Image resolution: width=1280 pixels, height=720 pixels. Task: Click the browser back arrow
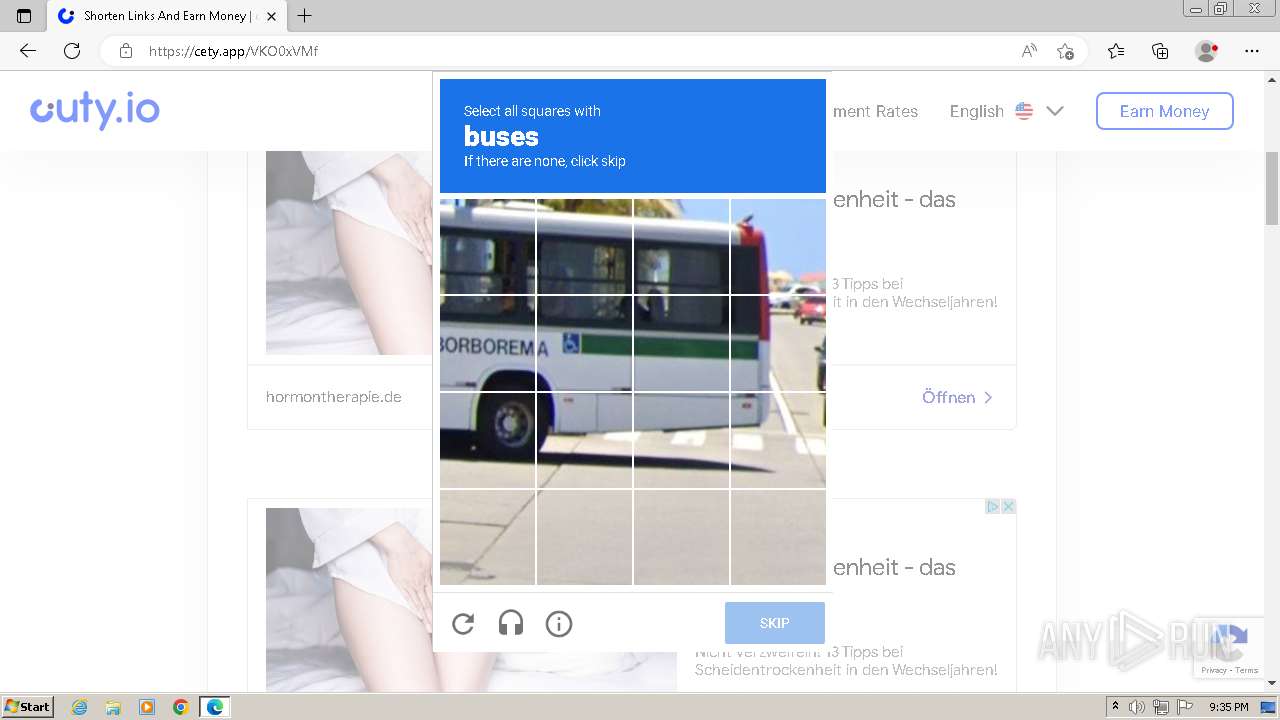(28, 51)
